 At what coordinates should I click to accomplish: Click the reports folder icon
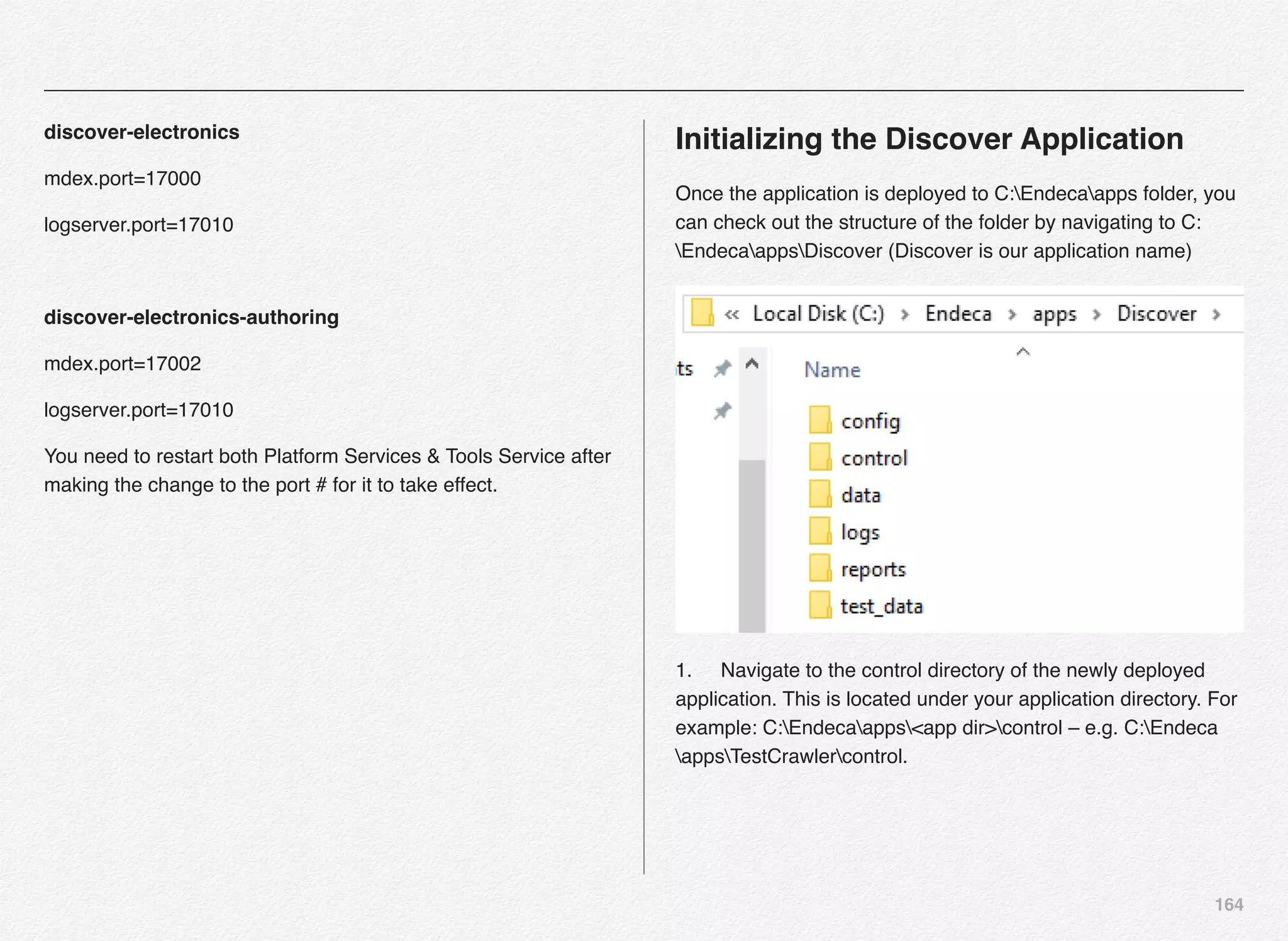(x=819, y=569)
